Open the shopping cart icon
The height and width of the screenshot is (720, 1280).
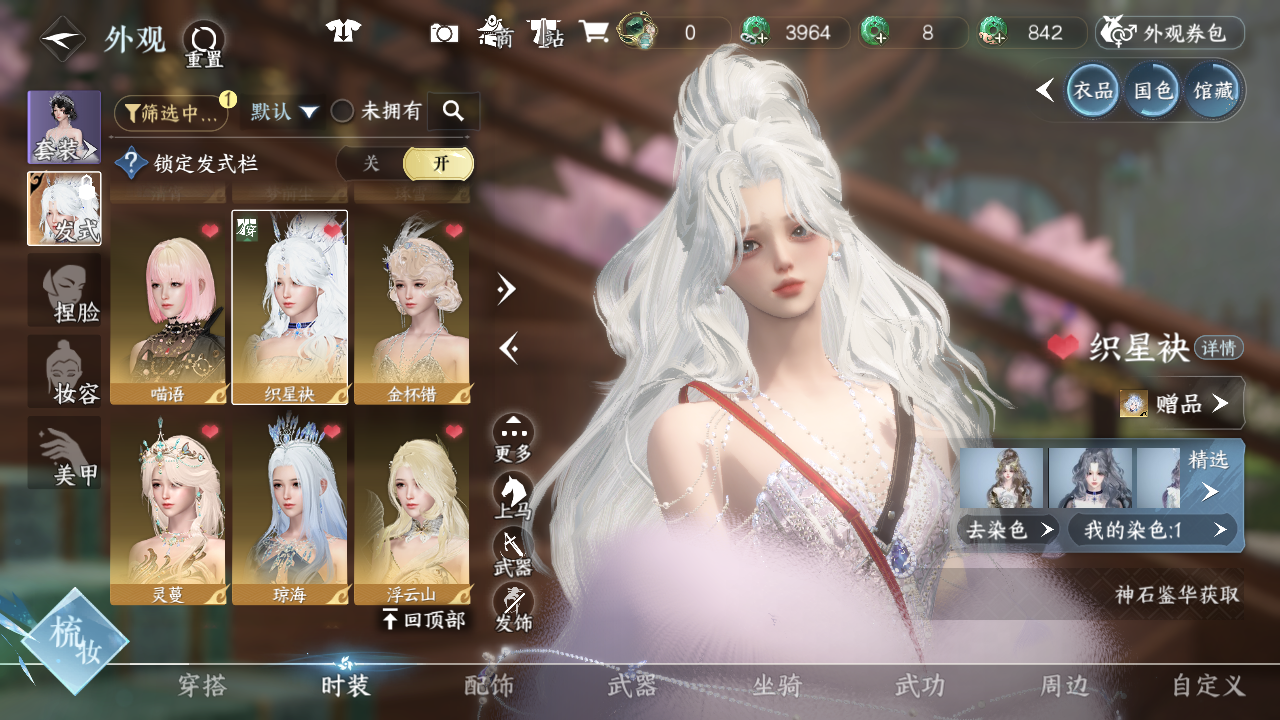pos(594,32)
